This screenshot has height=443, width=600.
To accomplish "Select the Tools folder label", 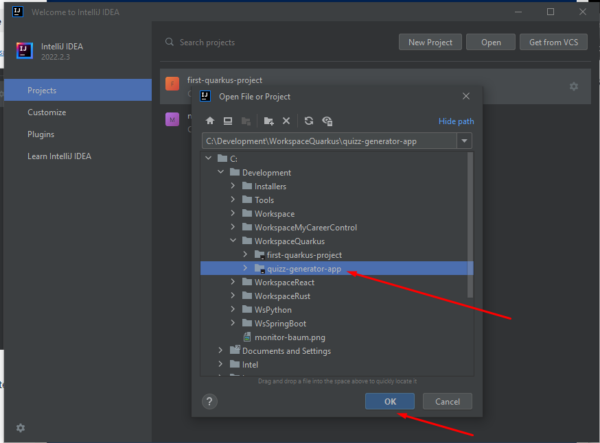I will 264,200.
